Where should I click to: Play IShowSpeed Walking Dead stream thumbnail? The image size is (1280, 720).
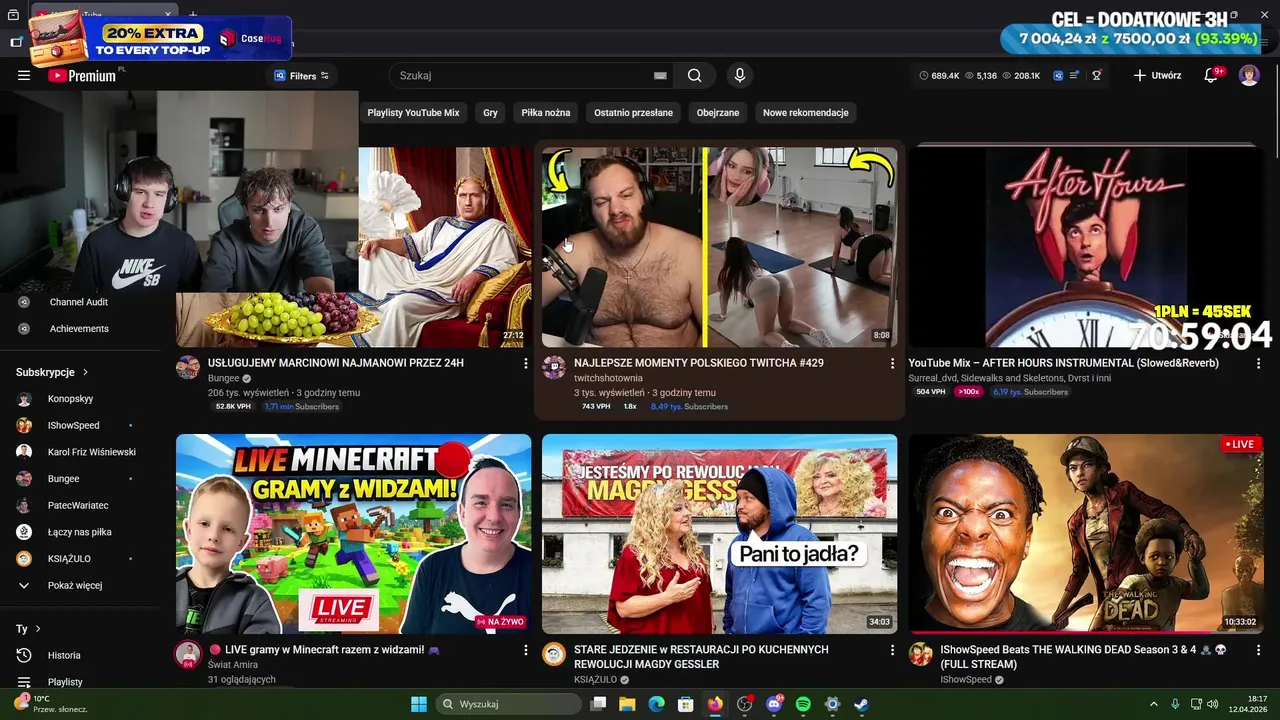[x=1086, y=533]
